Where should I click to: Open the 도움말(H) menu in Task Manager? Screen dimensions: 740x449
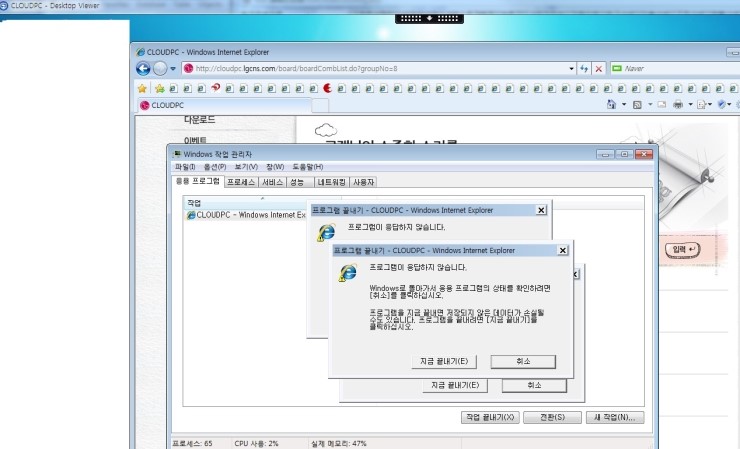308,167
